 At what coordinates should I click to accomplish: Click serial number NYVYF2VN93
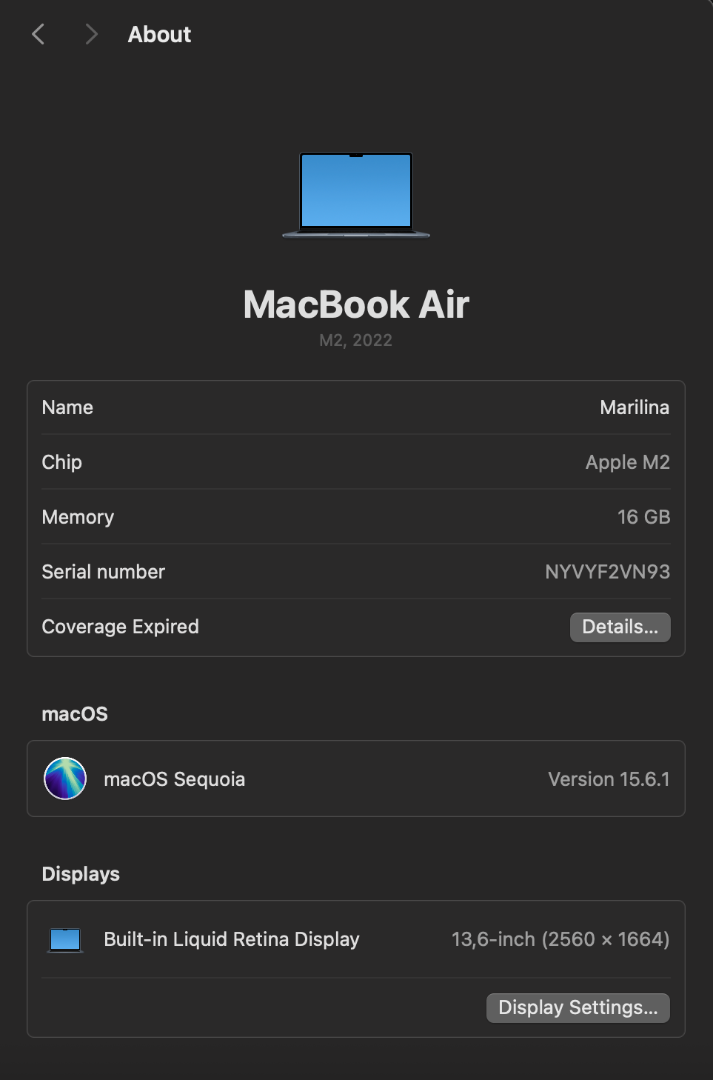[x=608, y=572]
